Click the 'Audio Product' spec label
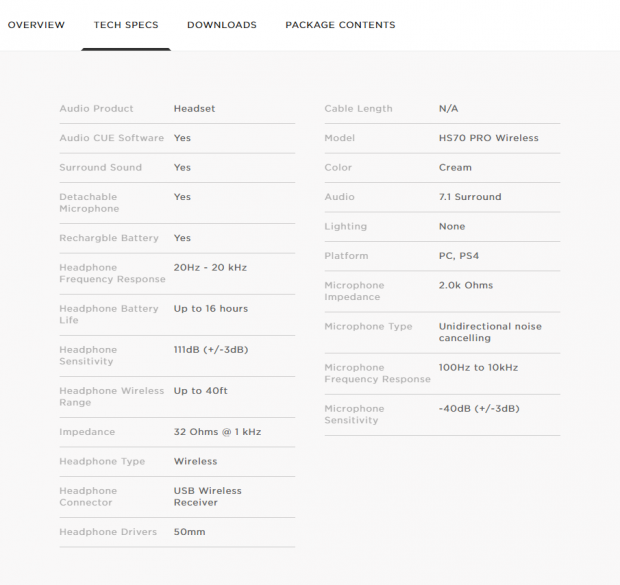620x585 pixels. coord(96,108)
